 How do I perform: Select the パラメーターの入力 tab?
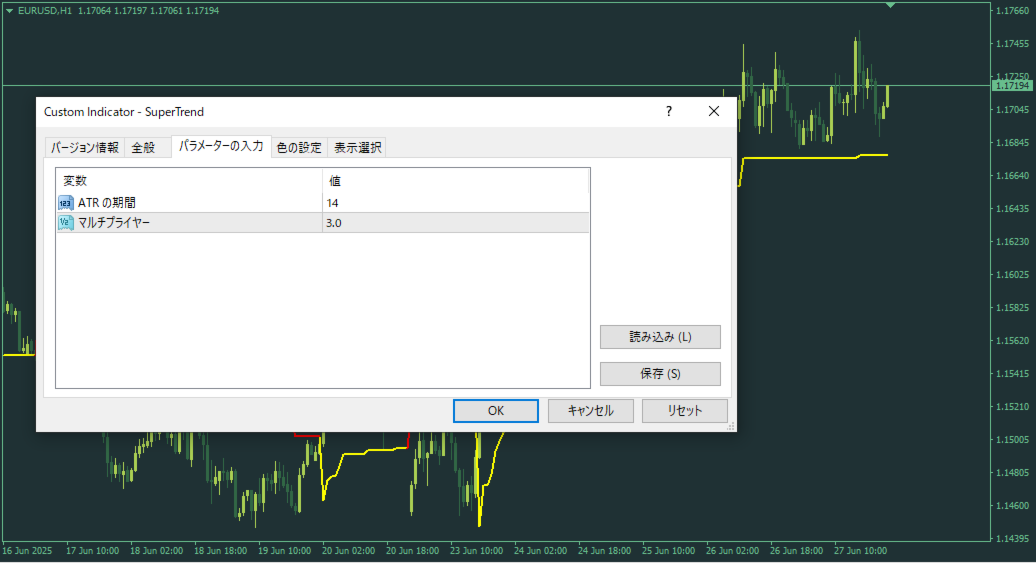point(221,146)
